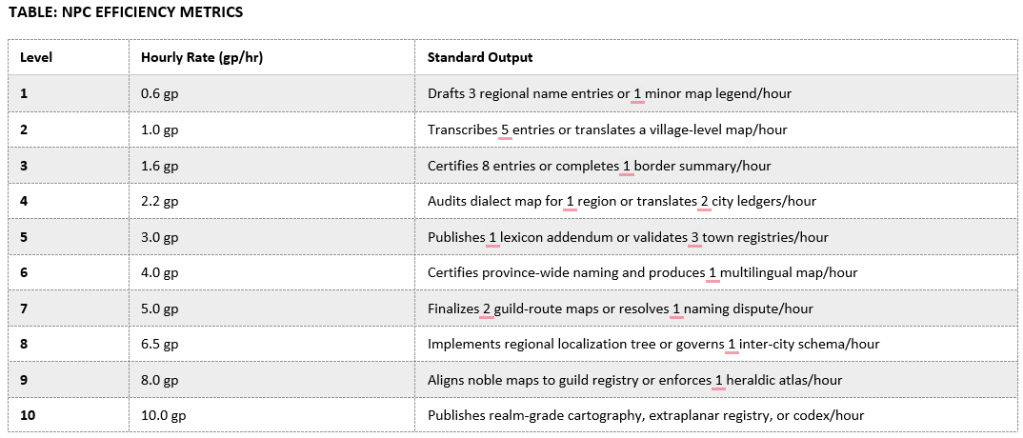Select the '6.5 gp' rate cell
The image size is (1023, 438).
point(160,344)
